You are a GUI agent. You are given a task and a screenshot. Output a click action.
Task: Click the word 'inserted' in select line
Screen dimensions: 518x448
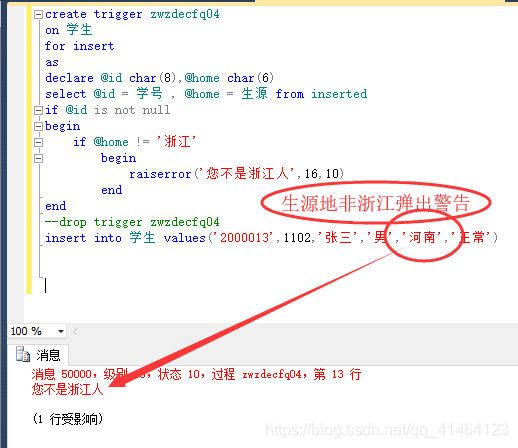[x=339, y=94]
